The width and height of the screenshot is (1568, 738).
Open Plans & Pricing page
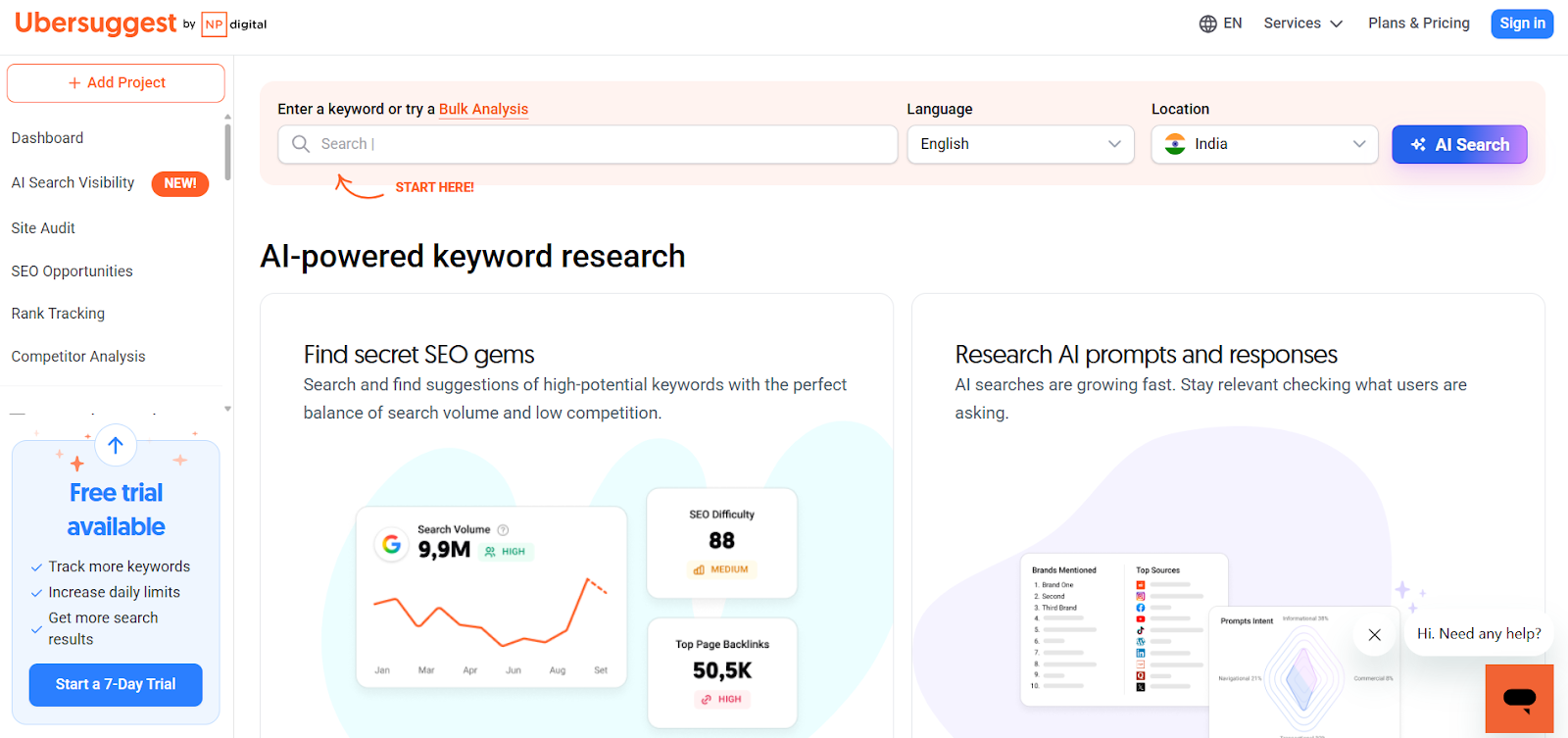(1419, 24)
